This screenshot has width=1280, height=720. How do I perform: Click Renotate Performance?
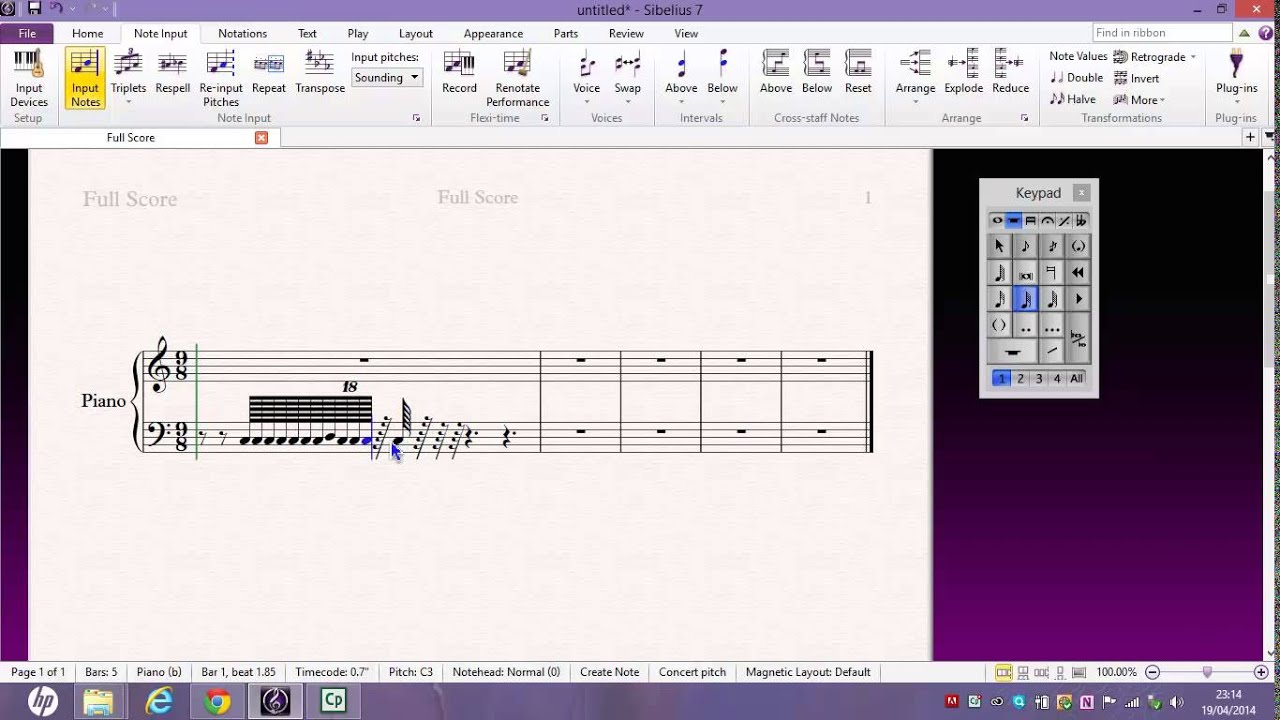pyautogui.click(x=517, y=79)
